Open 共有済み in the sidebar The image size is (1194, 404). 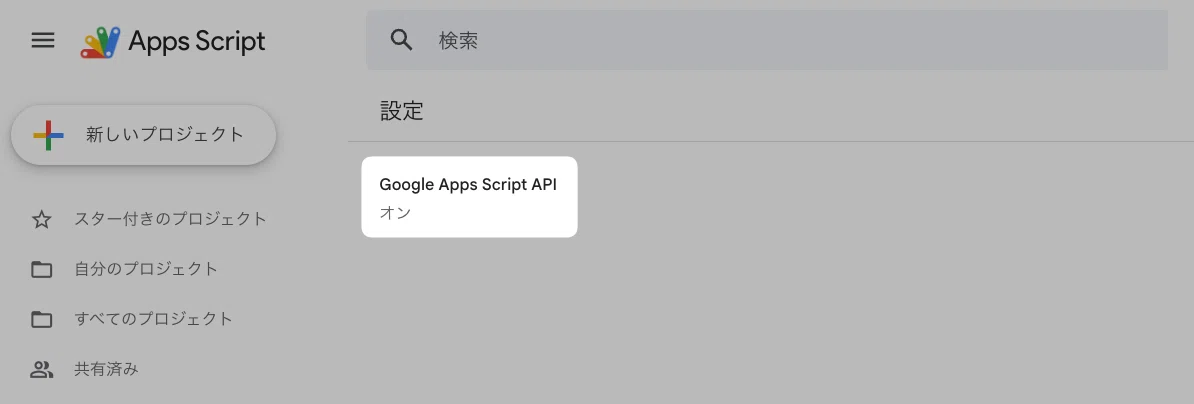pyautogui.click(x=85, y=370)
